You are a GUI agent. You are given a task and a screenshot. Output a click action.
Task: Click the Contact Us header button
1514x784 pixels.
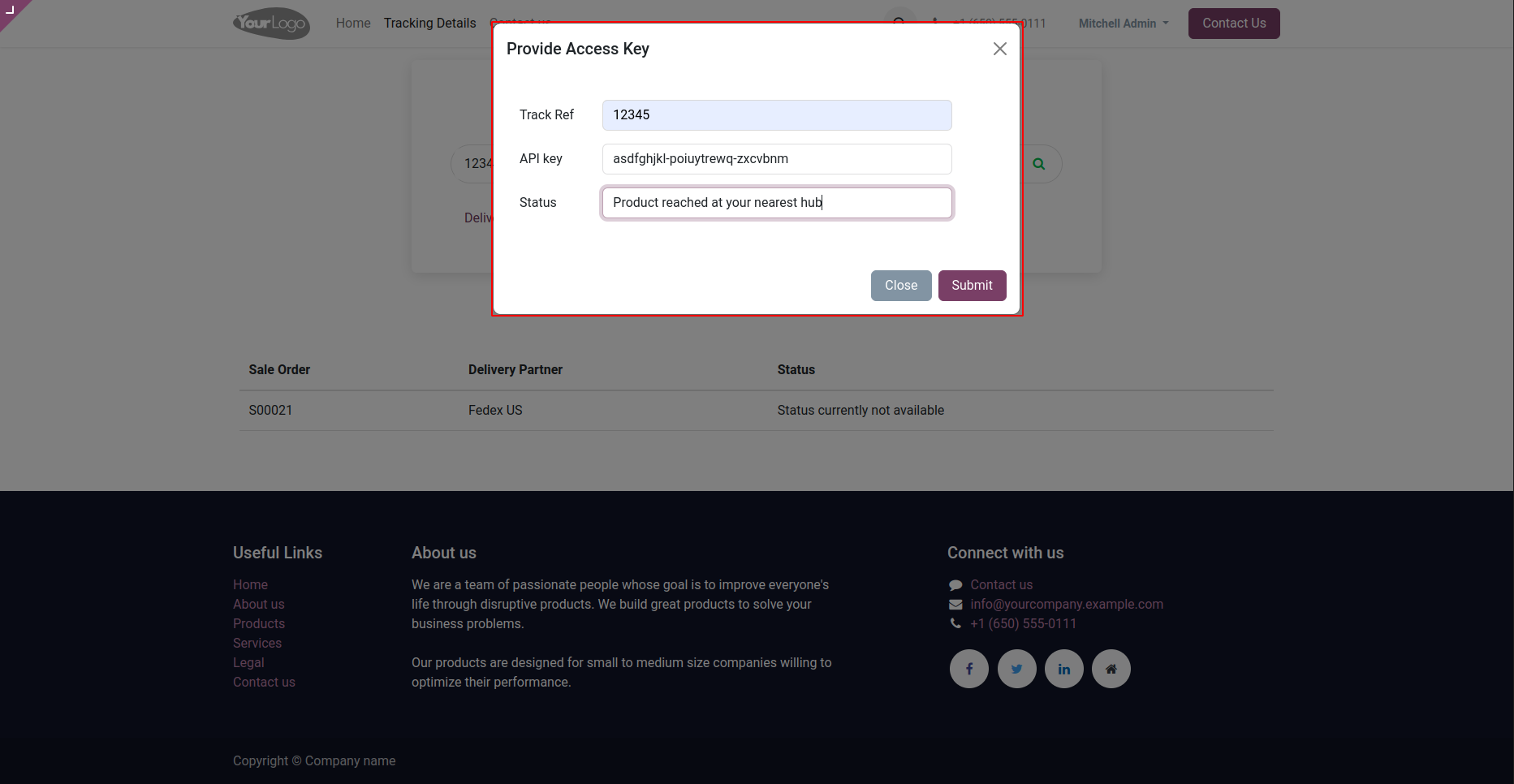tap(1233, 24)
